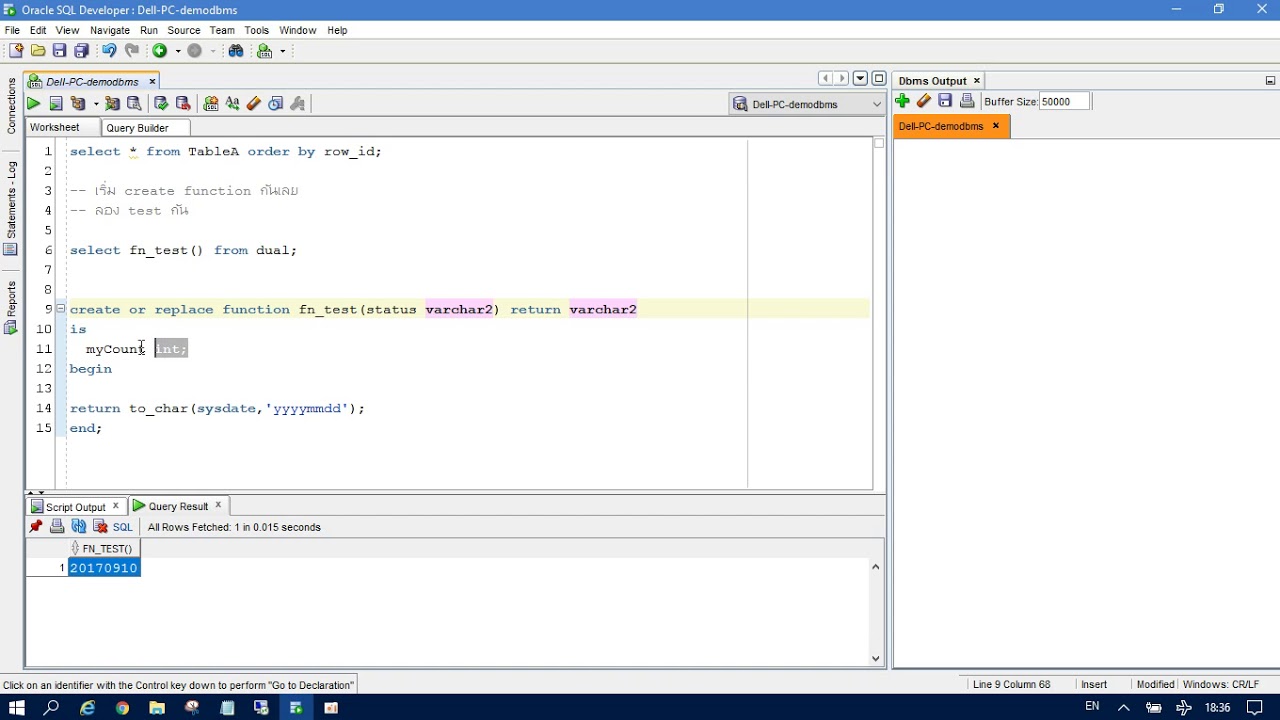Close the Query Result tab

point(218,505)
